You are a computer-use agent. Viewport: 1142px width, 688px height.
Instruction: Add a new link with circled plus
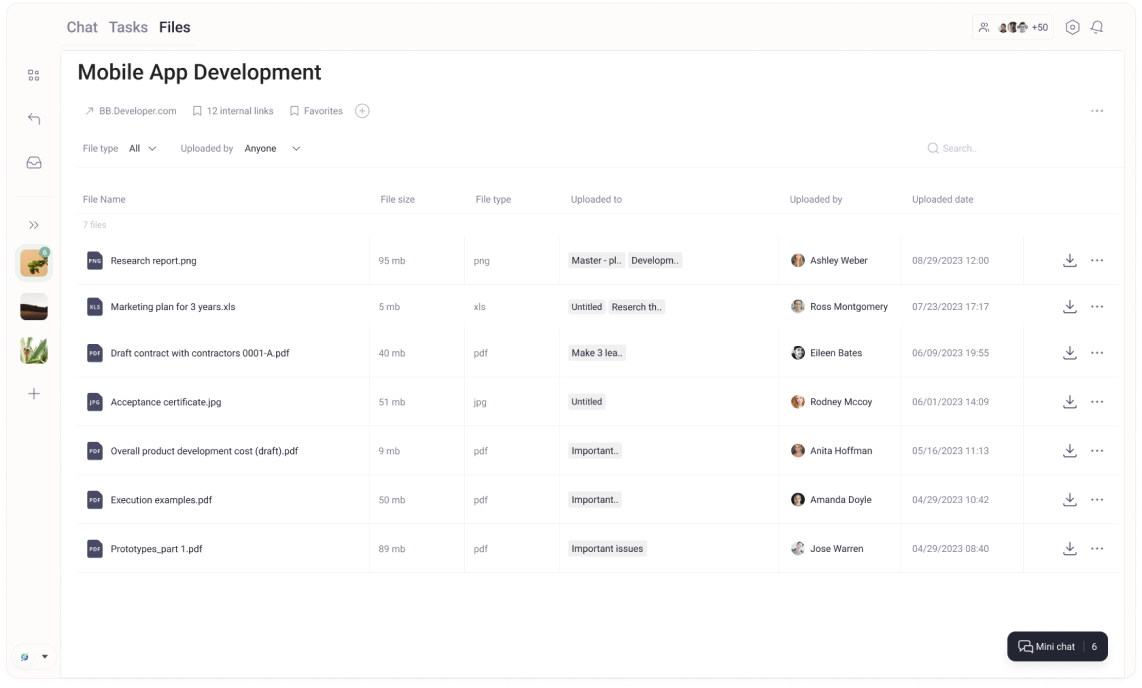click(x=362, y=111)
